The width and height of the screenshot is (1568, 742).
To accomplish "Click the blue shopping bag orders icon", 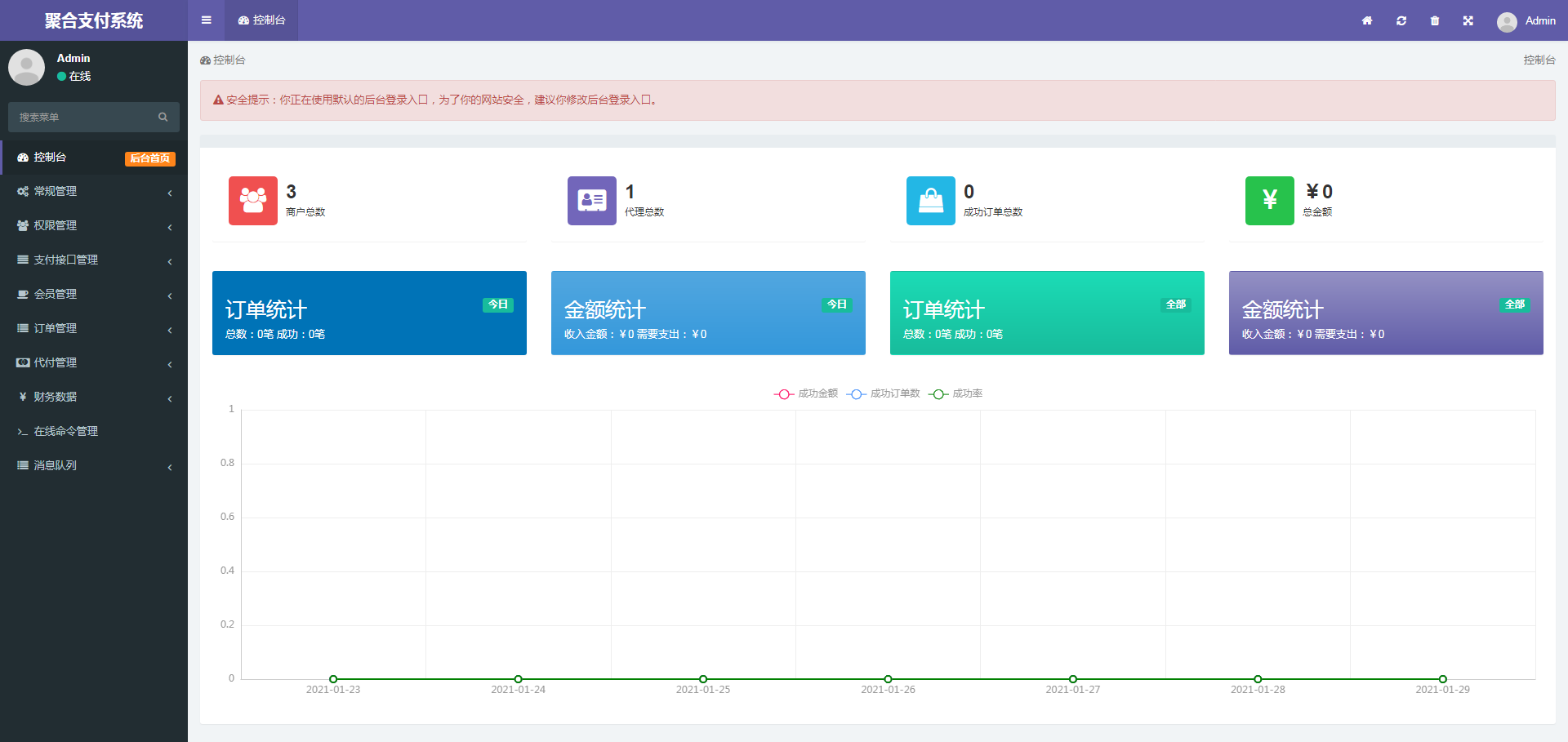I will (930, 201).
